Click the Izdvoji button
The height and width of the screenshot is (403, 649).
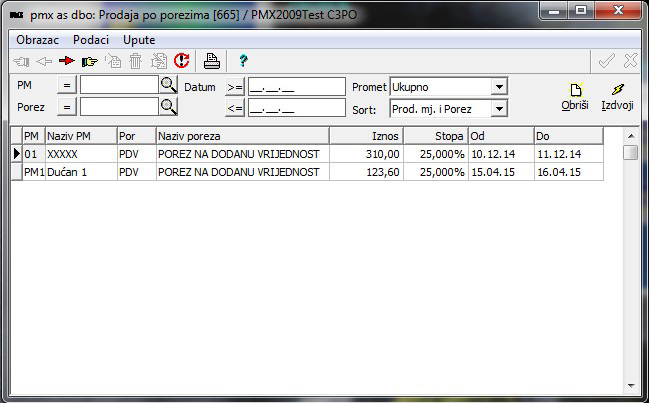618,97
